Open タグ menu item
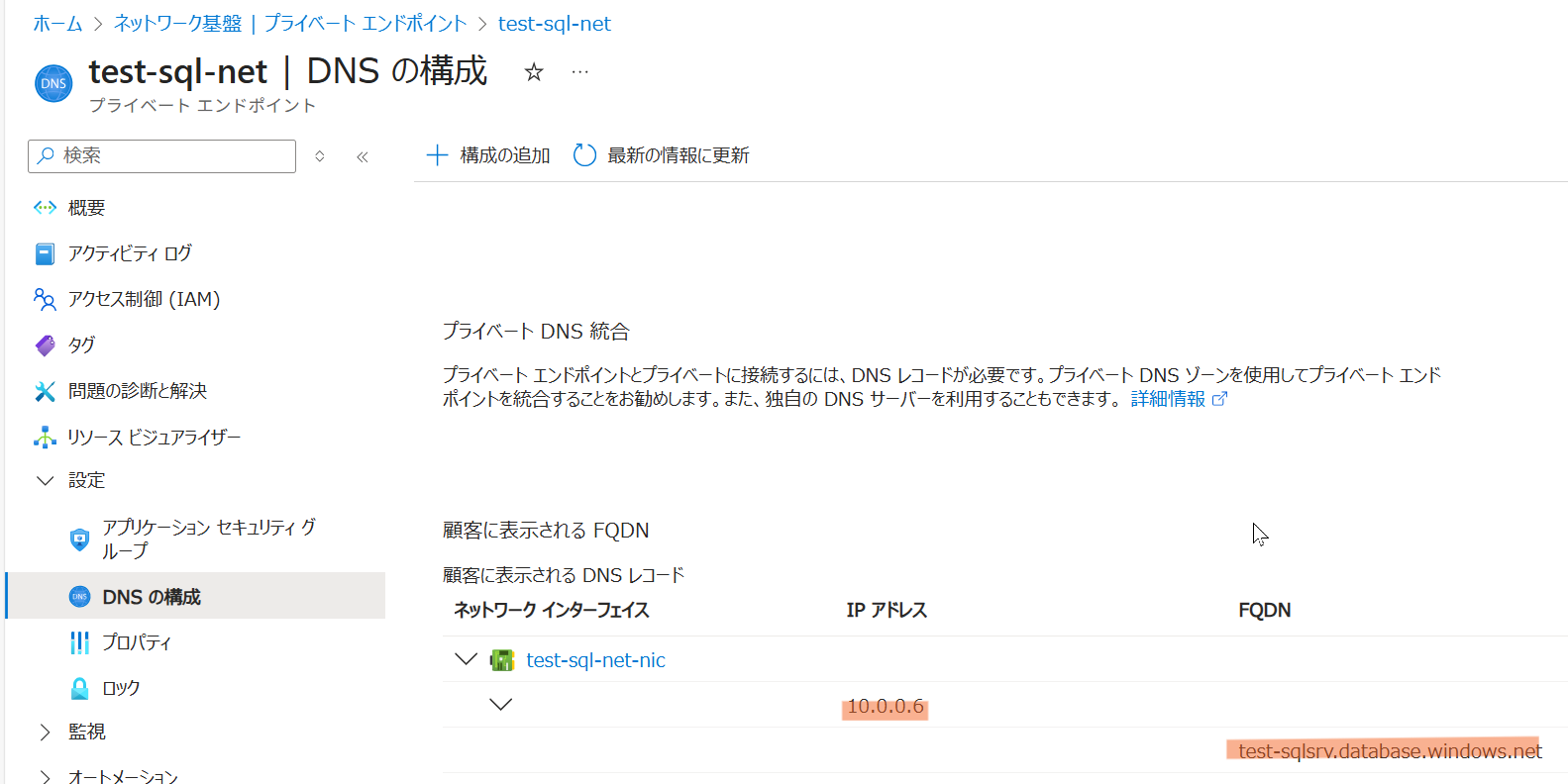This screenshot has width=1568, height=784. [81, 344]
